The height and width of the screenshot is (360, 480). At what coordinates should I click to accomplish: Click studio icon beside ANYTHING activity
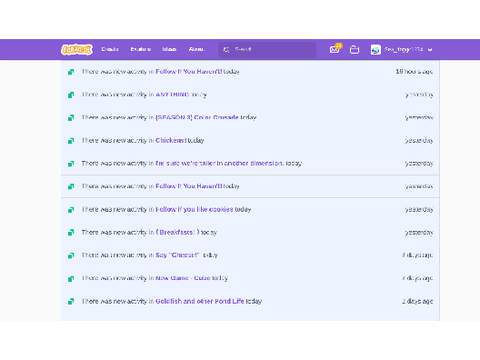point(71,95)
